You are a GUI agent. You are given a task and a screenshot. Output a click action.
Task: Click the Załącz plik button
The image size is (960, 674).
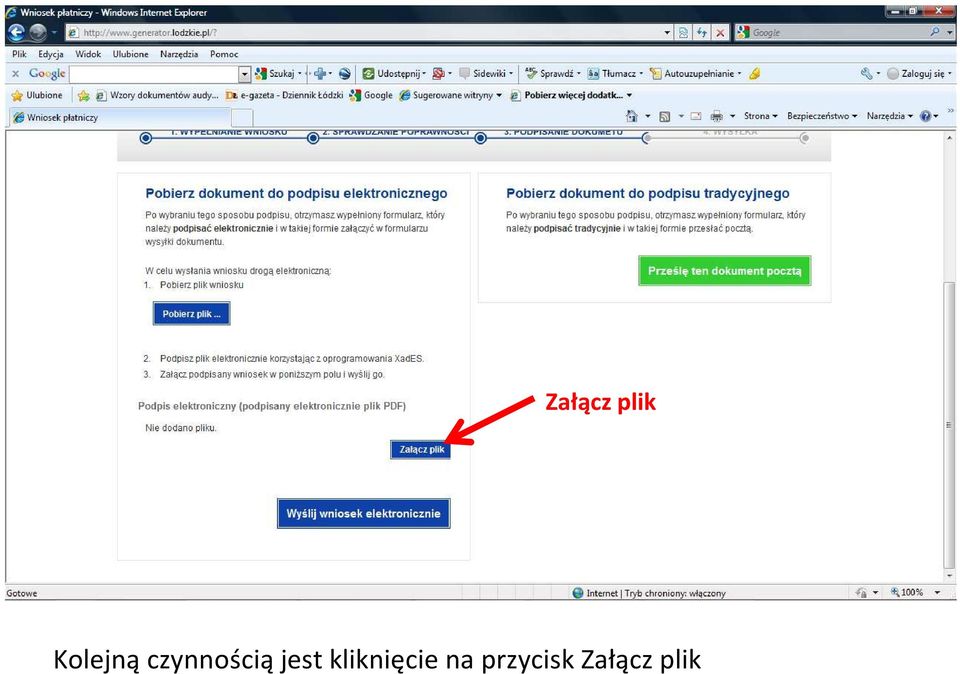coord(421,449)
